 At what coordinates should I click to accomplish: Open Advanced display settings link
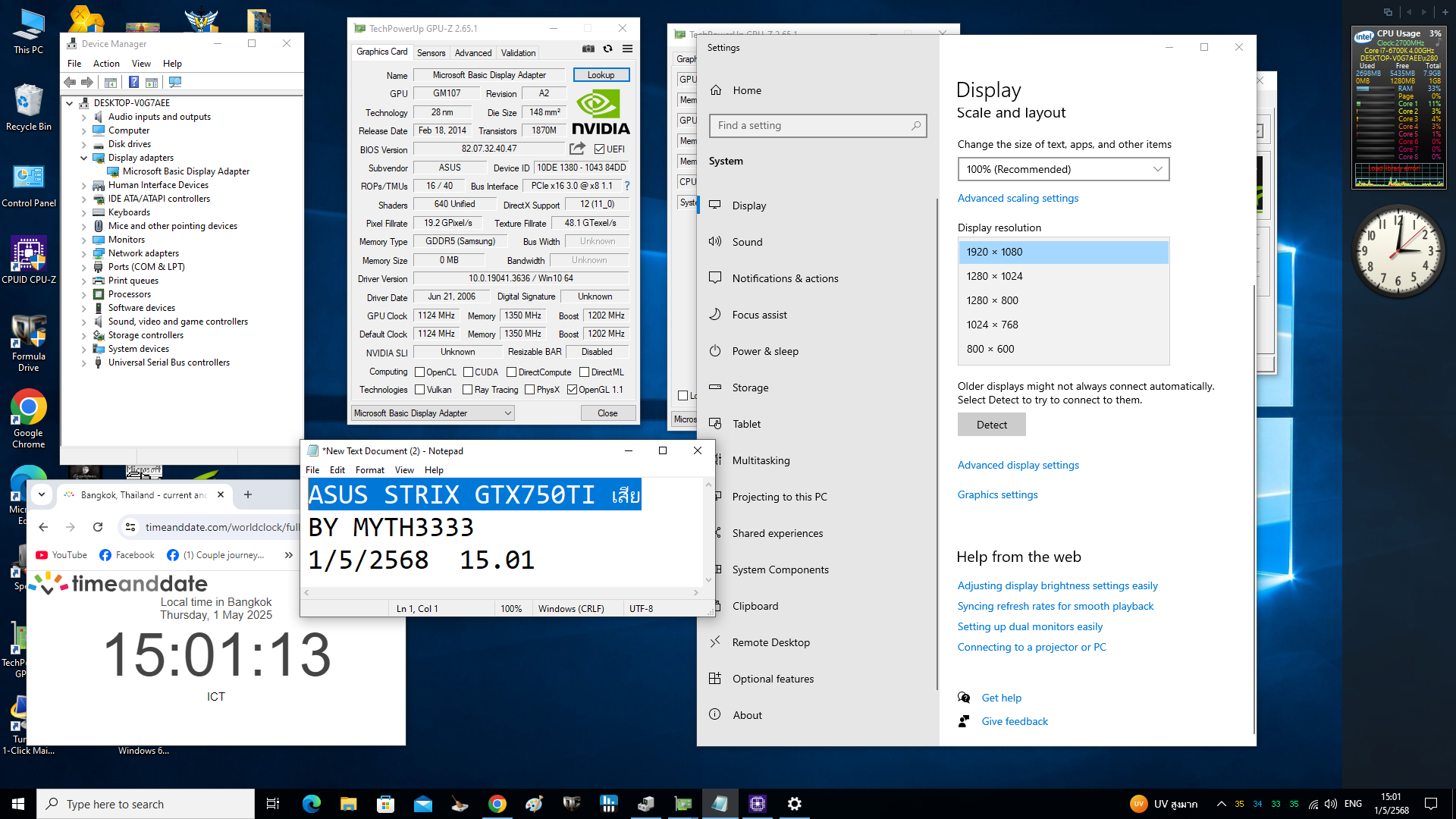(x=1018, y=465)
